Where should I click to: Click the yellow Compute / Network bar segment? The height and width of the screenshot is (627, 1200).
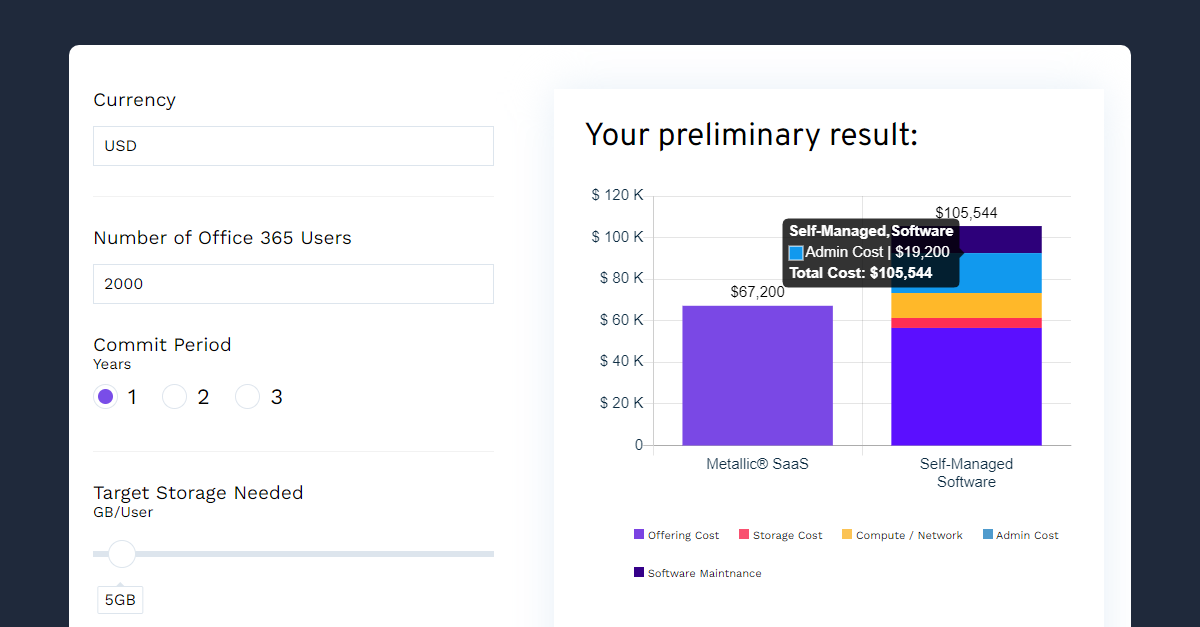click(x=966, y=305)
